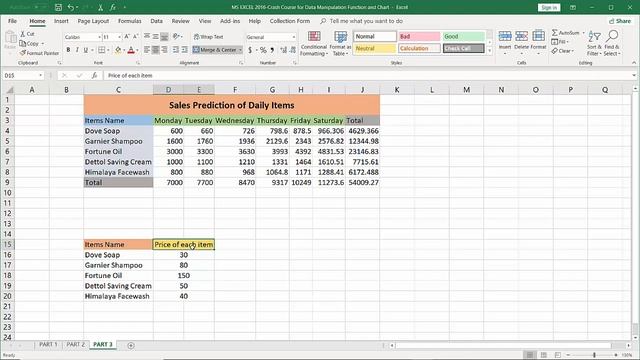Expand the cell styles gallery arrow
This screenshot has height=360, width=640.
tap(489, 51)
